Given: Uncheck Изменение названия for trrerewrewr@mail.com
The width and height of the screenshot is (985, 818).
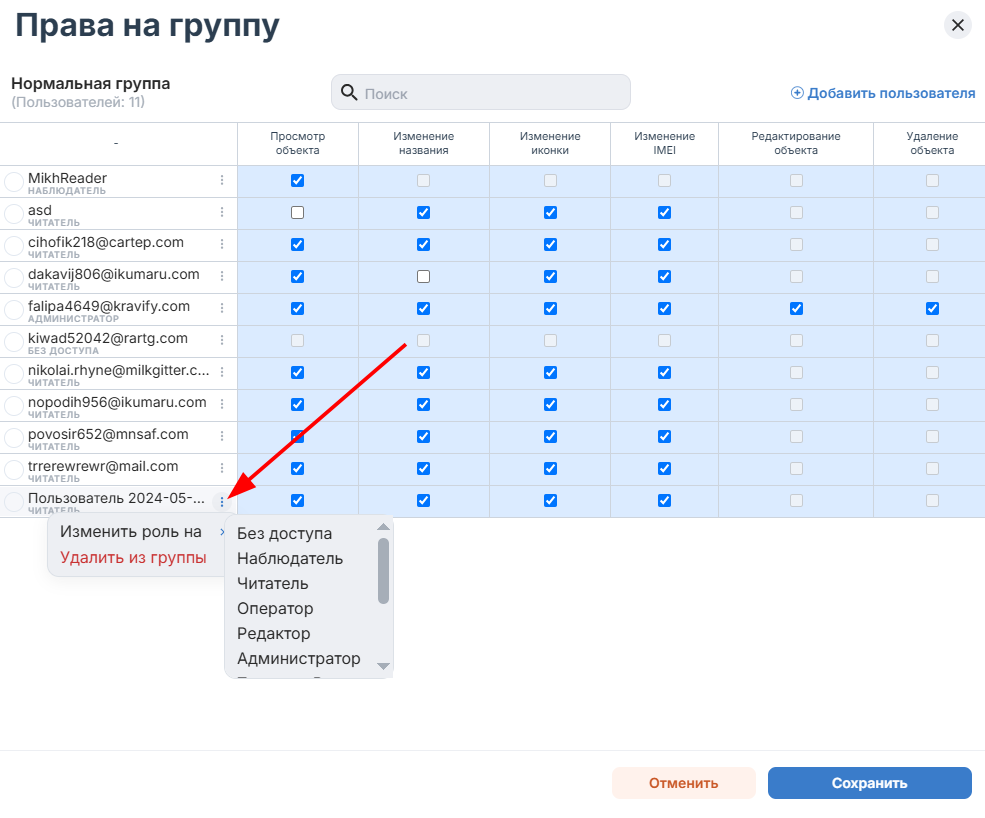Looking at the screenshot, I should pos(423,469).
